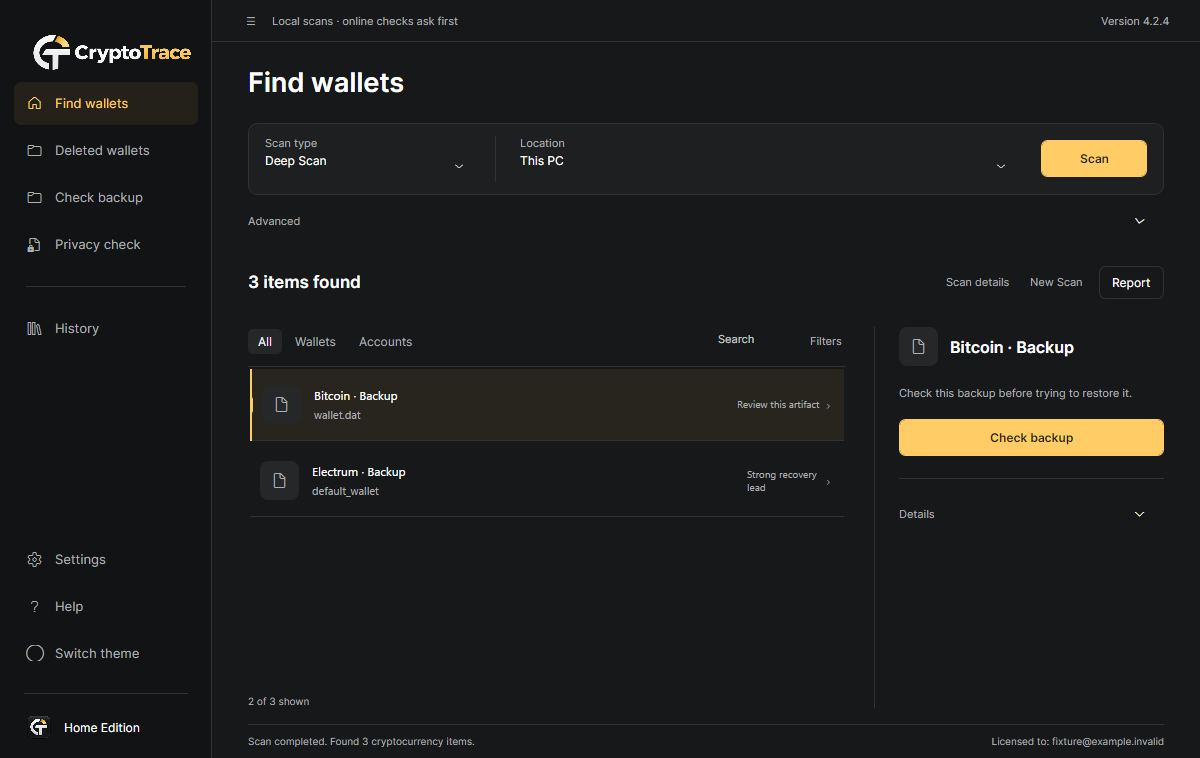Screen dimensions: 1200x758
Task: Expand the Details section chevron
Action: (x=1140, y=514)
